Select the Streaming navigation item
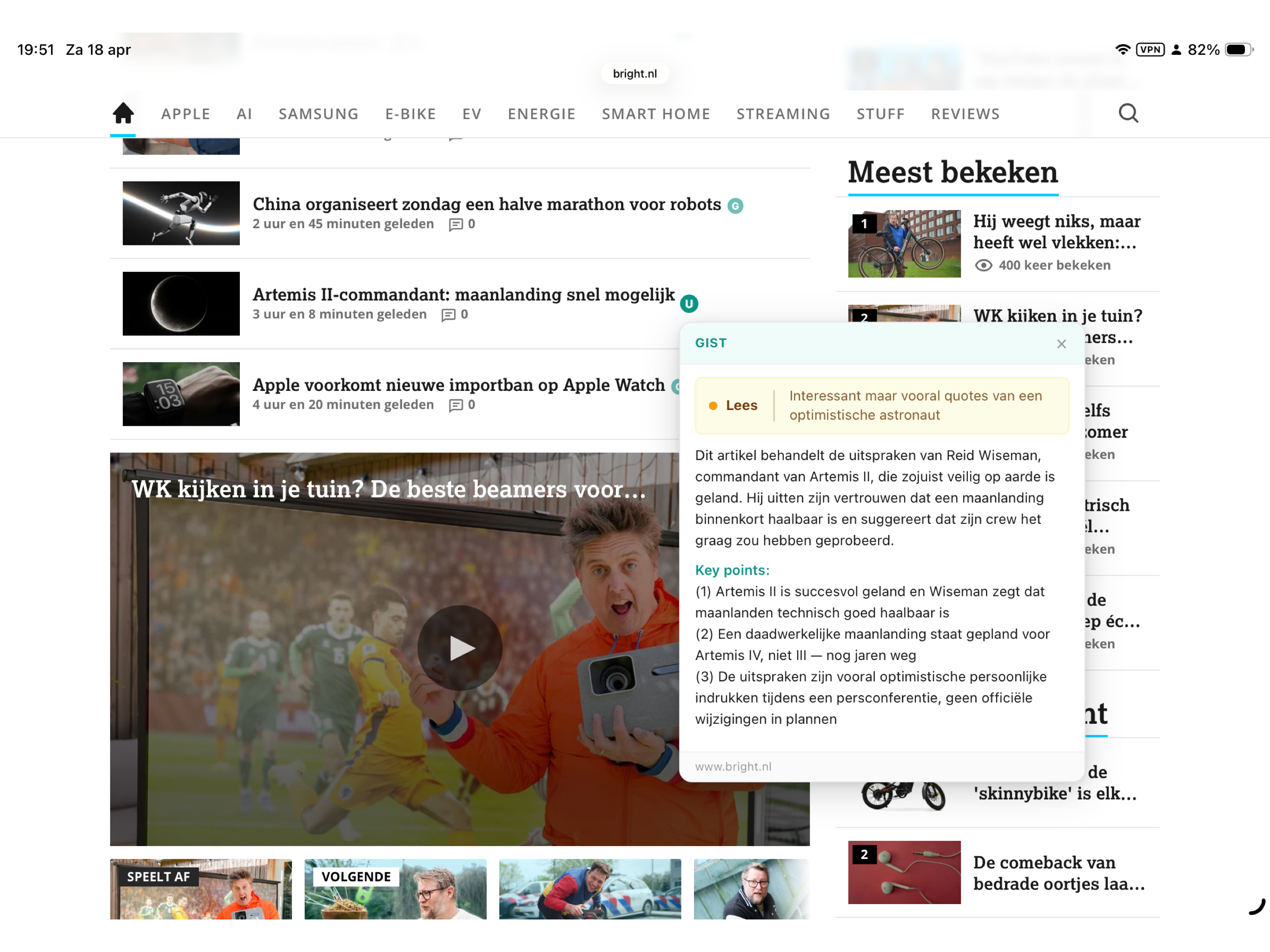Image resolution: width=1270 pixels, height=952 pixels. (783, 114)
